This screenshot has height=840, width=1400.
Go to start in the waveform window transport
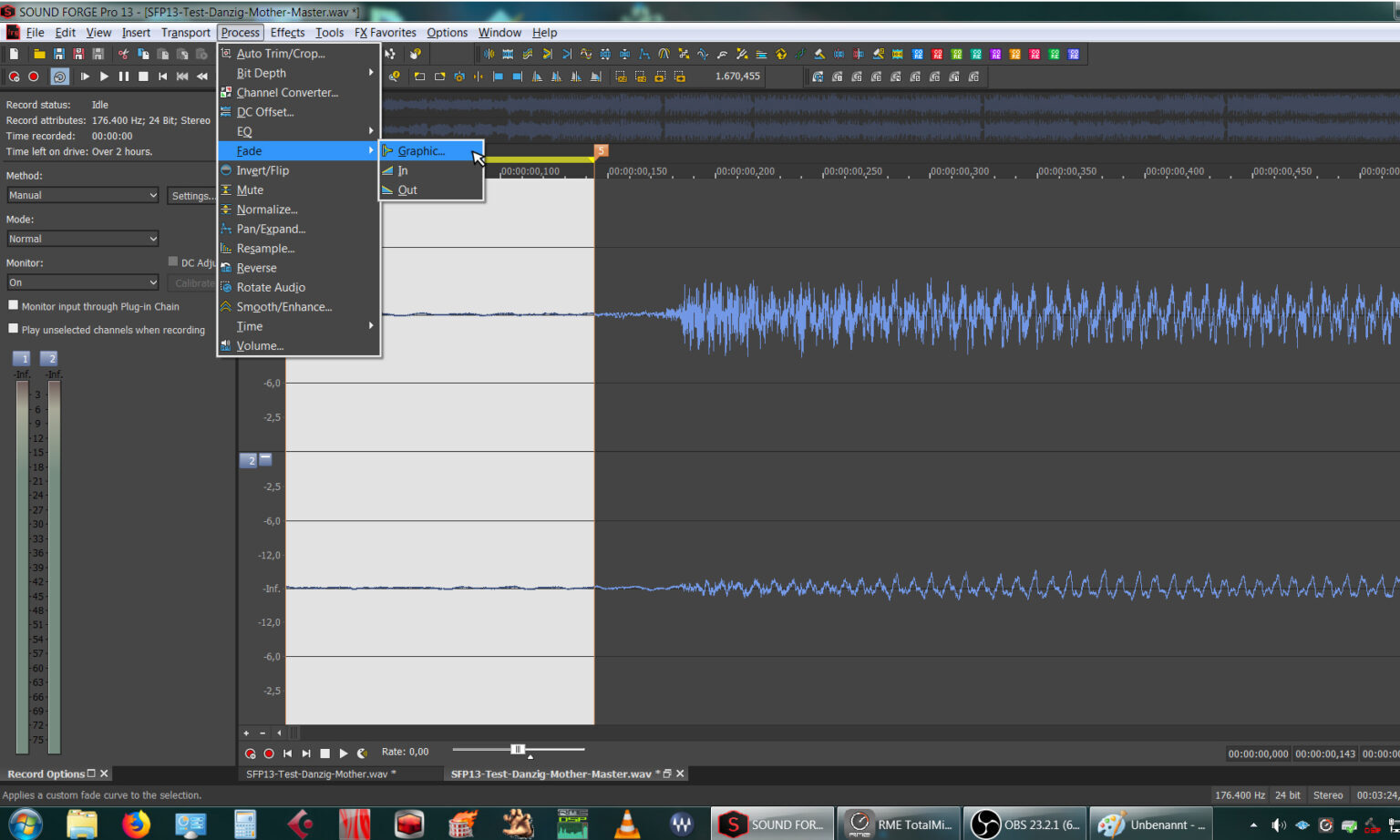point(288,753)
